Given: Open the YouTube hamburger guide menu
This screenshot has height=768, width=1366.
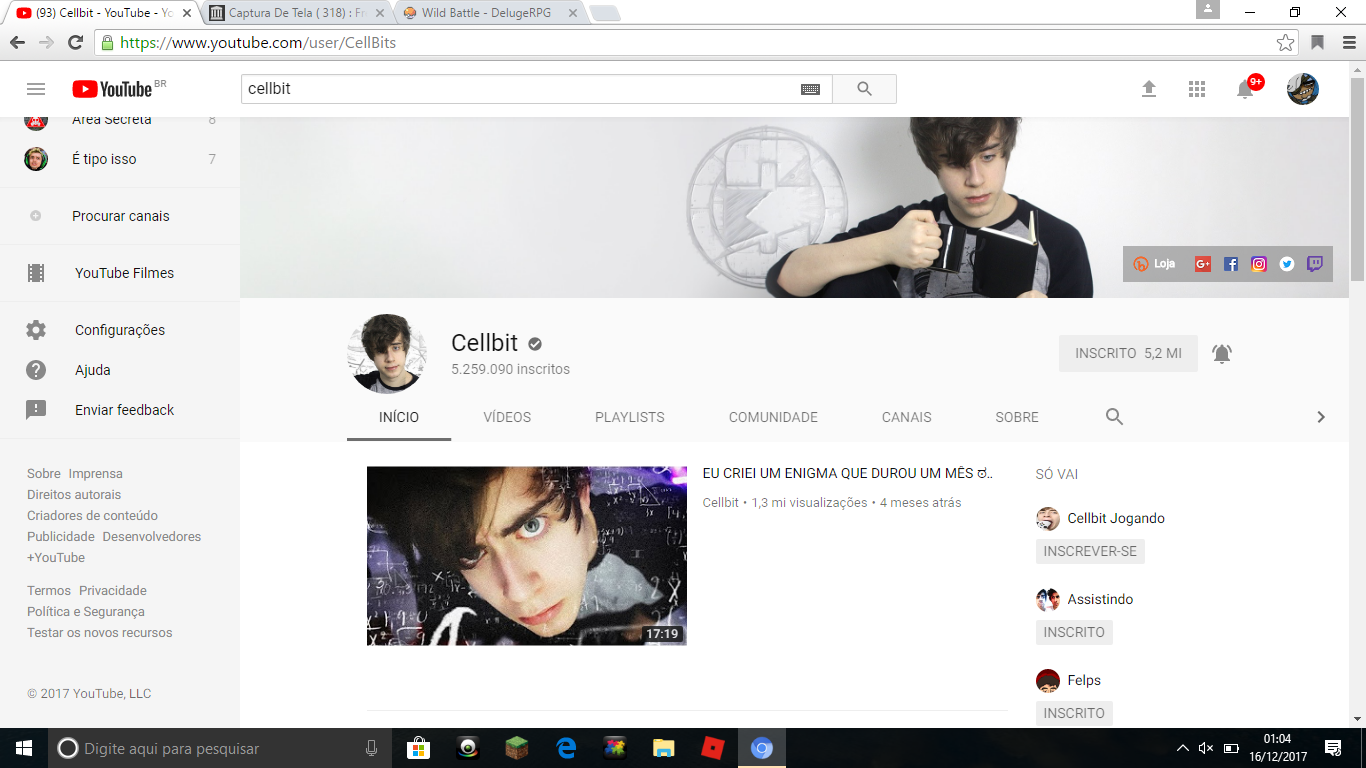Looking at the screenshot, I should coord(36,89).
